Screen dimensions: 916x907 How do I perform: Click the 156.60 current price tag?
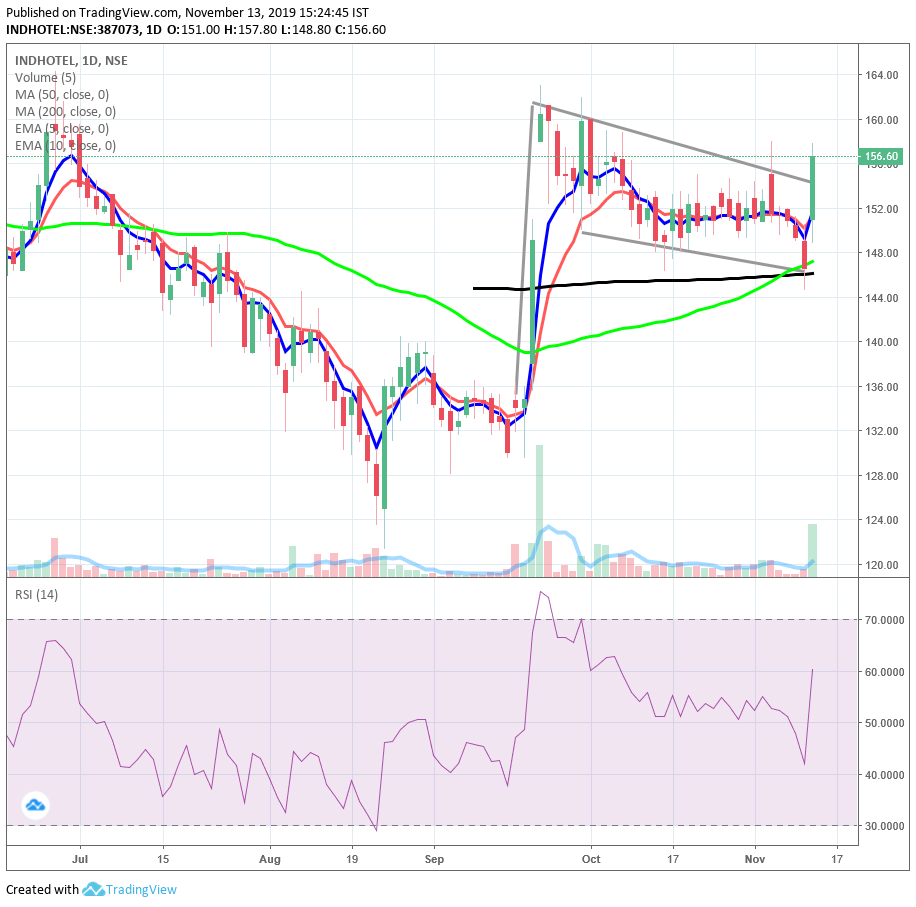point(881,157)
